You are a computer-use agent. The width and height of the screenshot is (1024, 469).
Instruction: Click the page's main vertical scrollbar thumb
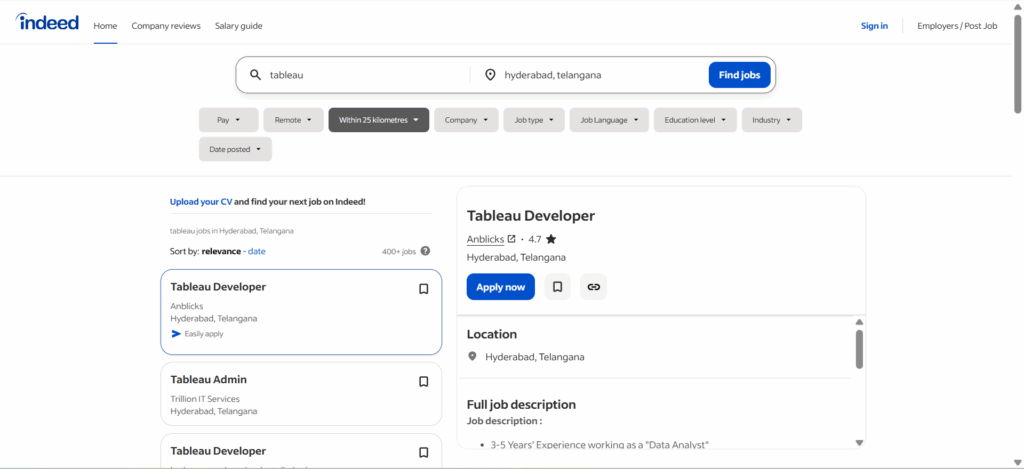click(1017, 64)
